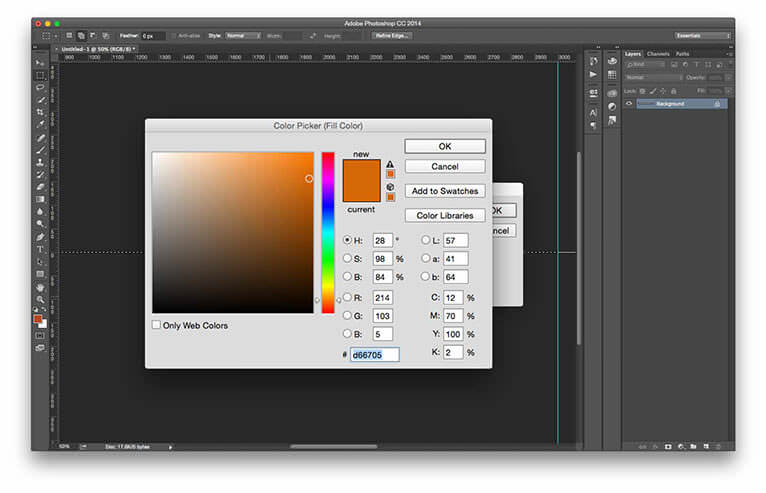Click Cancel in the Color Picker

[445, 167]
